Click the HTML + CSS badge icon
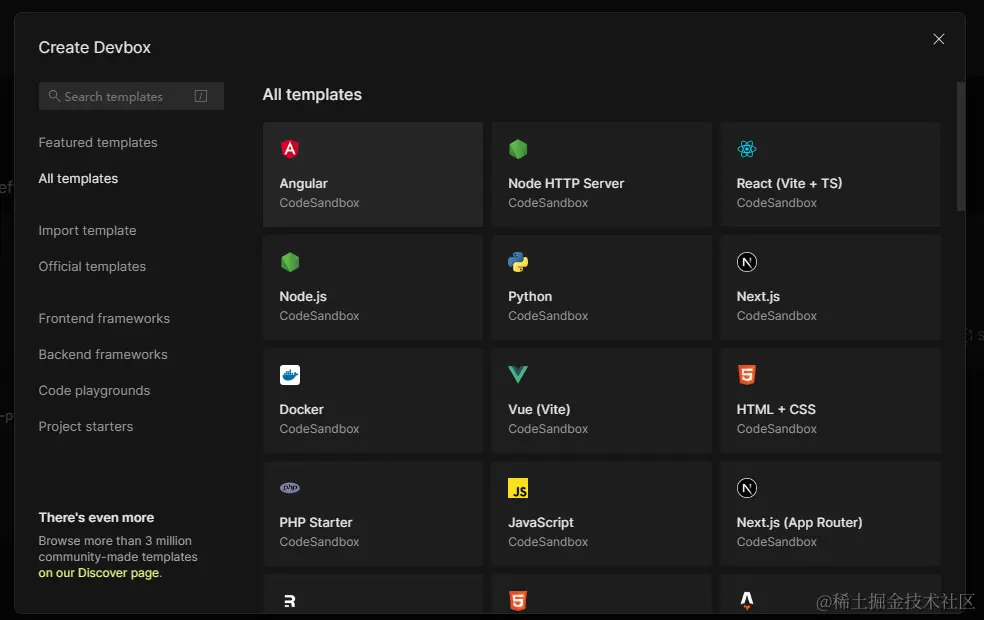Viewport: 984px width, 620px height. [x=747, y=375]
